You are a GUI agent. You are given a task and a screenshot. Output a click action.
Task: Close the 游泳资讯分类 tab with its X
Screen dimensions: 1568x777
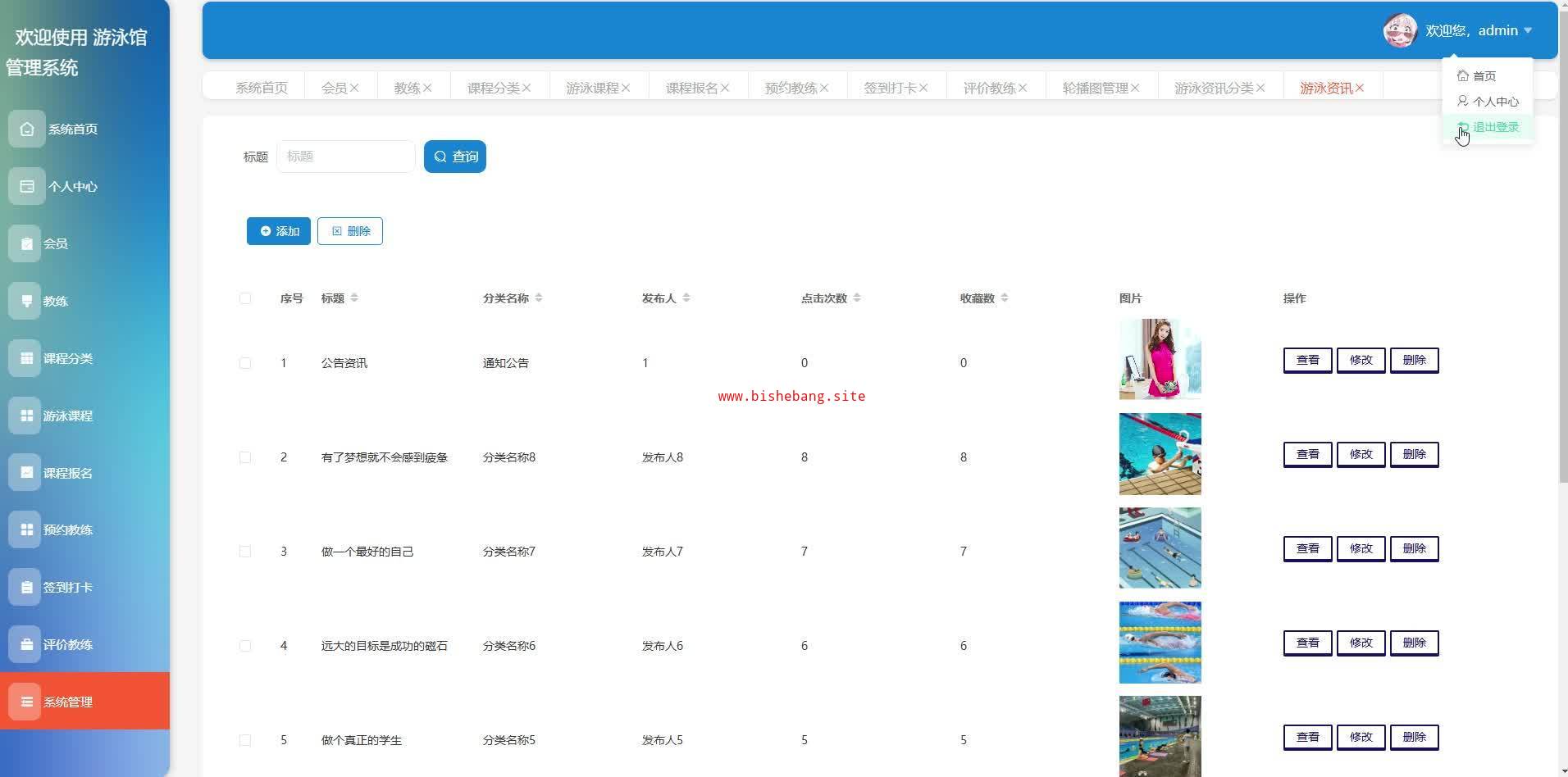click(x=1260, y=88)
